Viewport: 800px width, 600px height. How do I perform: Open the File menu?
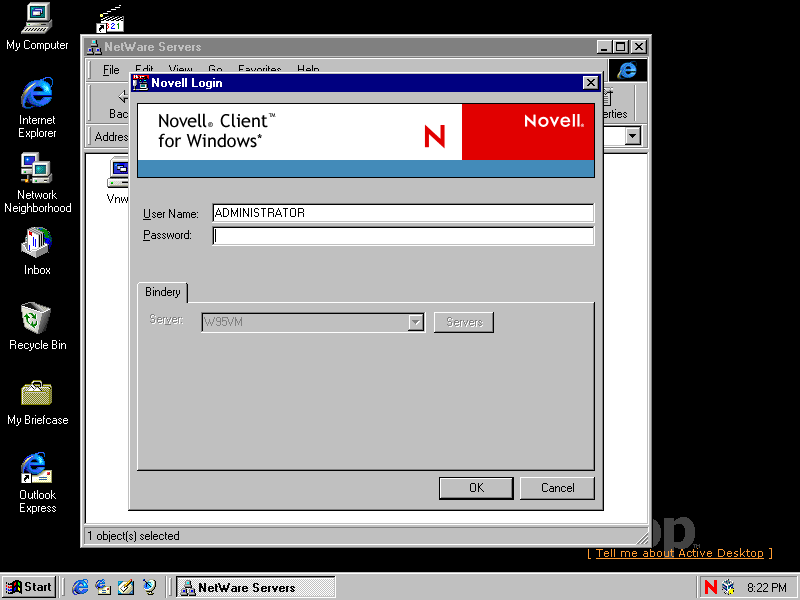click(111, 70)
